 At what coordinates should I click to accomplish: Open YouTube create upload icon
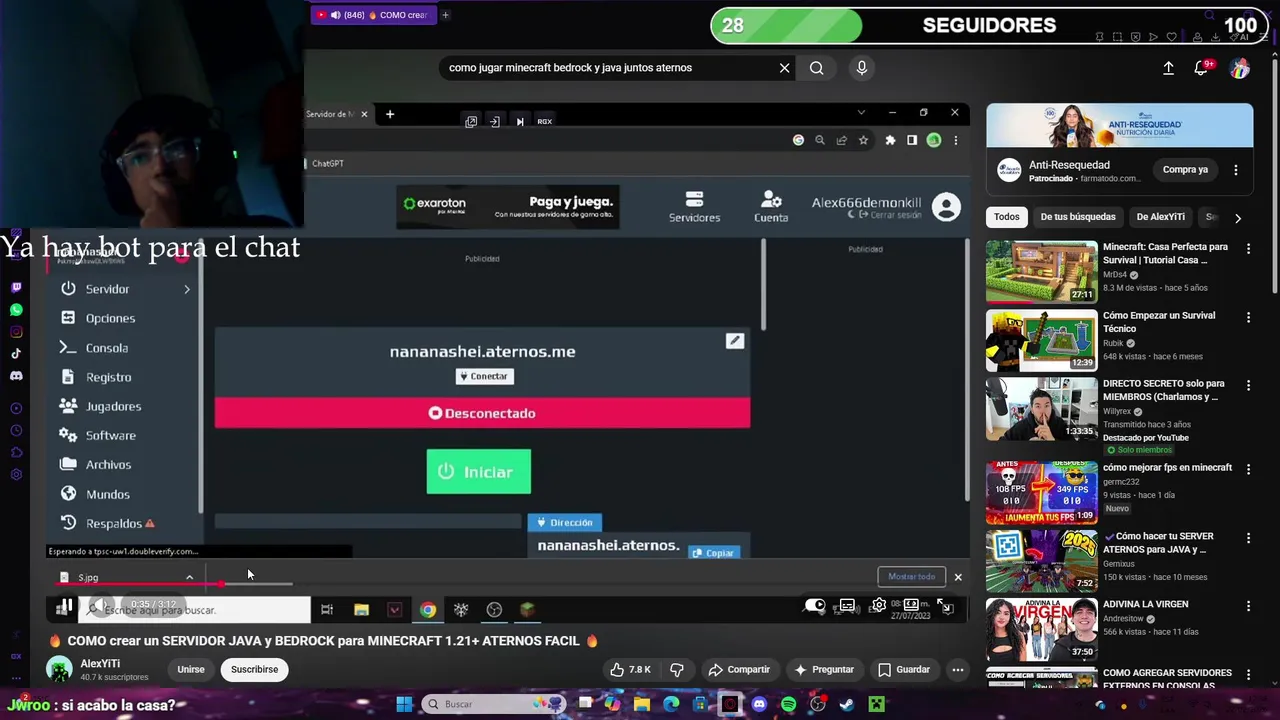click(x=1168, y=68)
